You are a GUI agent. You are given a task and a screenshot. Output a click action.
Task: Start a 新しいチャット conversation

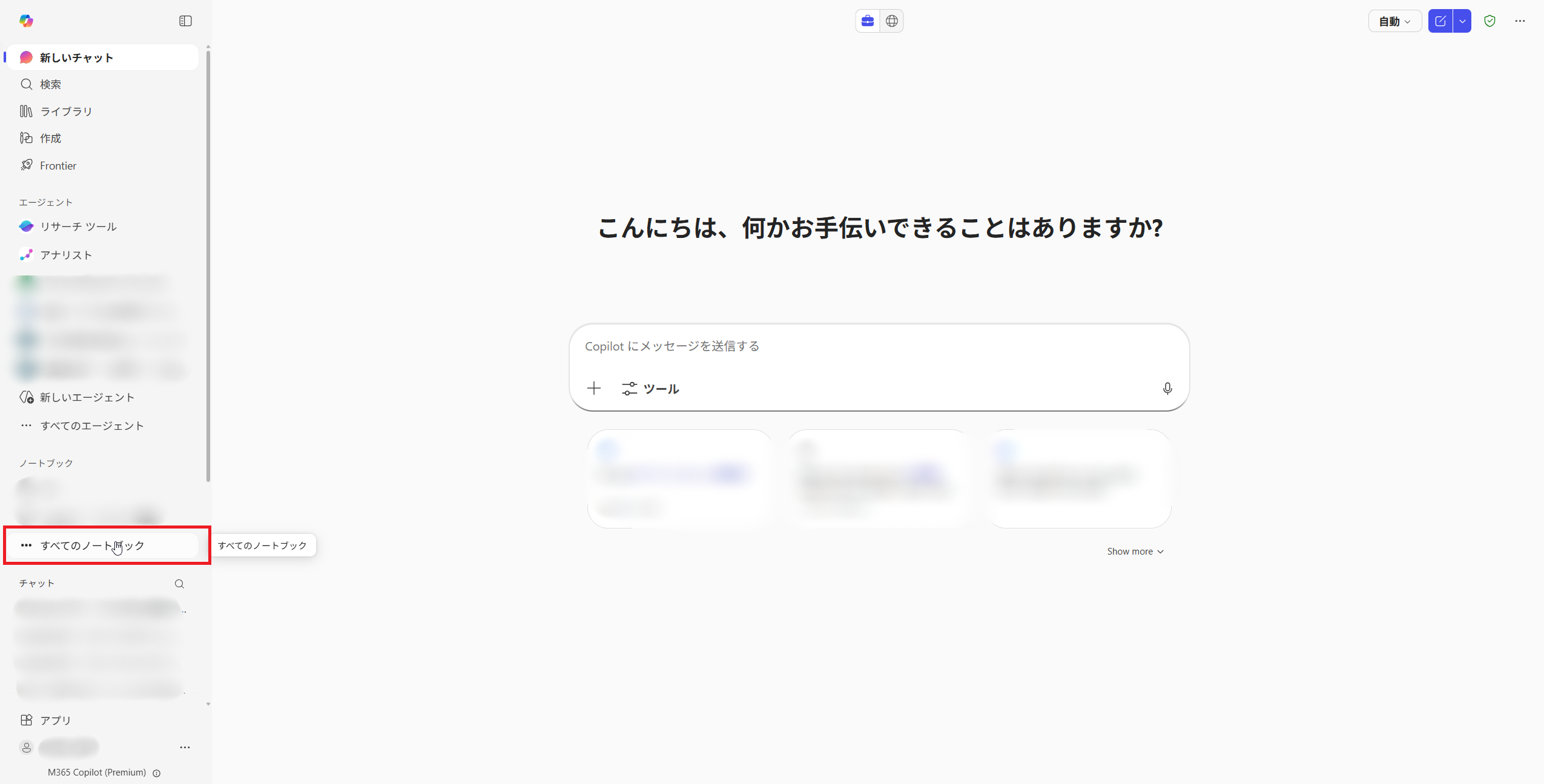(x=76, y=57)
